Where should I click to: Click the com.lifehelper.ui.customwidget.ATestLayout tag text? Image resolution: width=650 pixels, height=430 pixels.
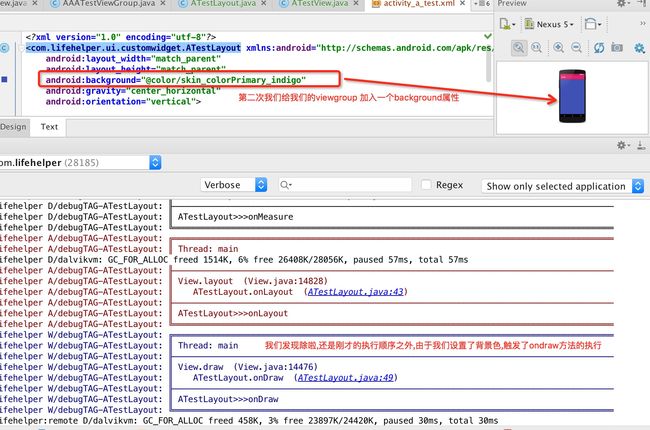[133, 48]
